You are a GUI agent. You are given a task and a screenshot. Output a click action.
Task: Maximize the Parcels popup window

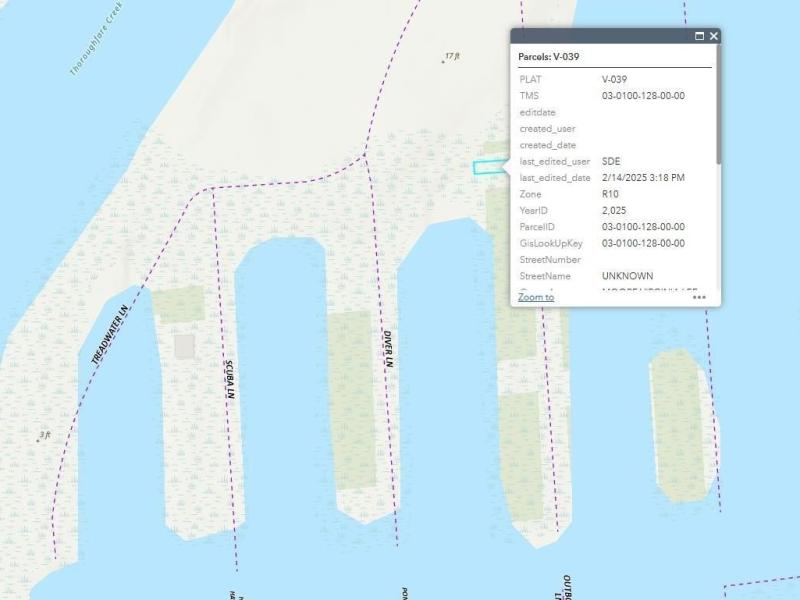click(700, 36)
